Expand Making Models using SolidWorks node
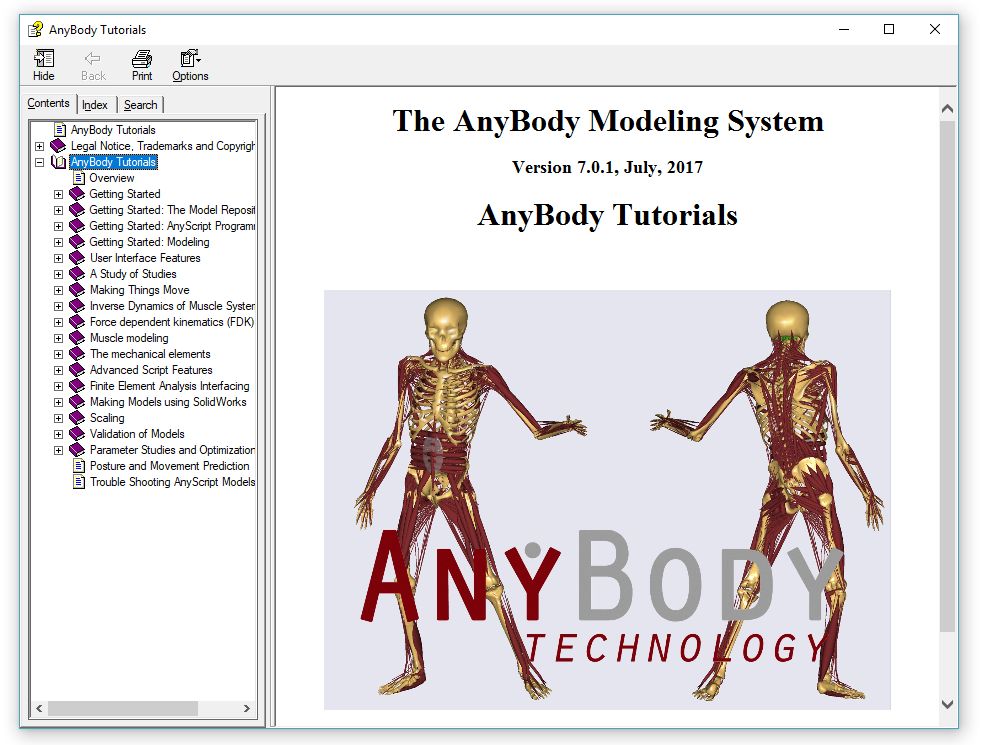Screen dimensions: 981x745 coord(58,402)
